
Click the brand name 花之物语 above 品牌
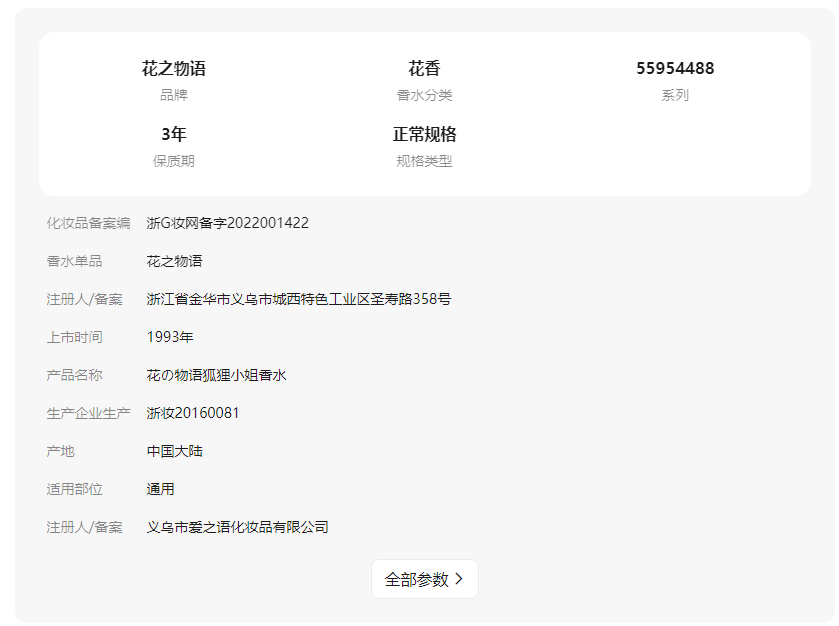point(174,69)
